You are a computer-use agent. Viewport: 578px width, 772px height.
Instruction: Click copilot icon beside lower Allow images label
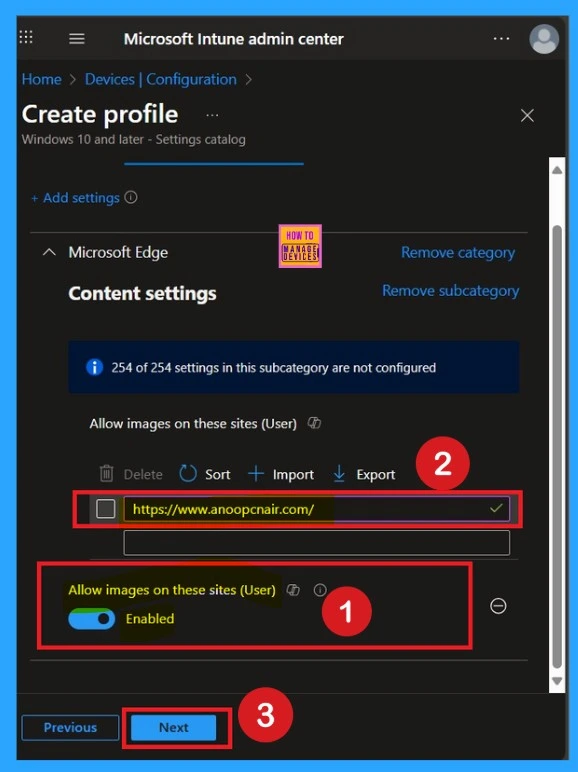tap(293, 590)
